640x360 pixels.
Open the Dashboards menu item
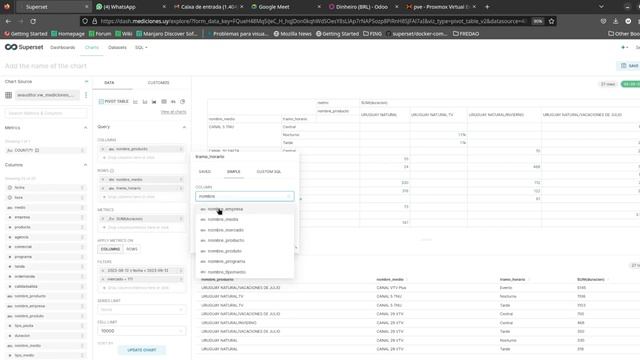(x=62, y=47)
